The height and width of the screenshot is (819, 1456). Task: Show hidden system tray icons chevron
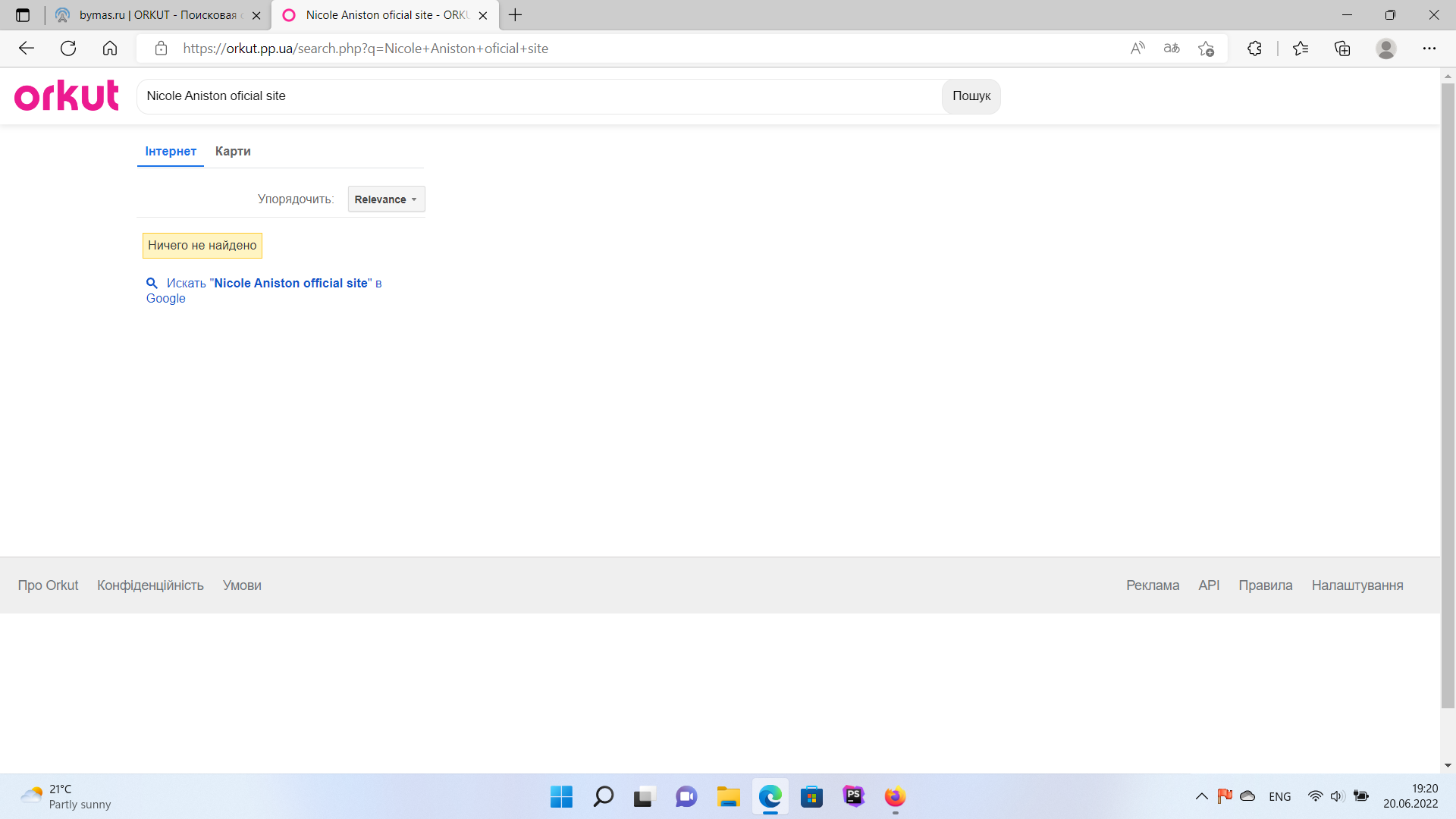1201,796
